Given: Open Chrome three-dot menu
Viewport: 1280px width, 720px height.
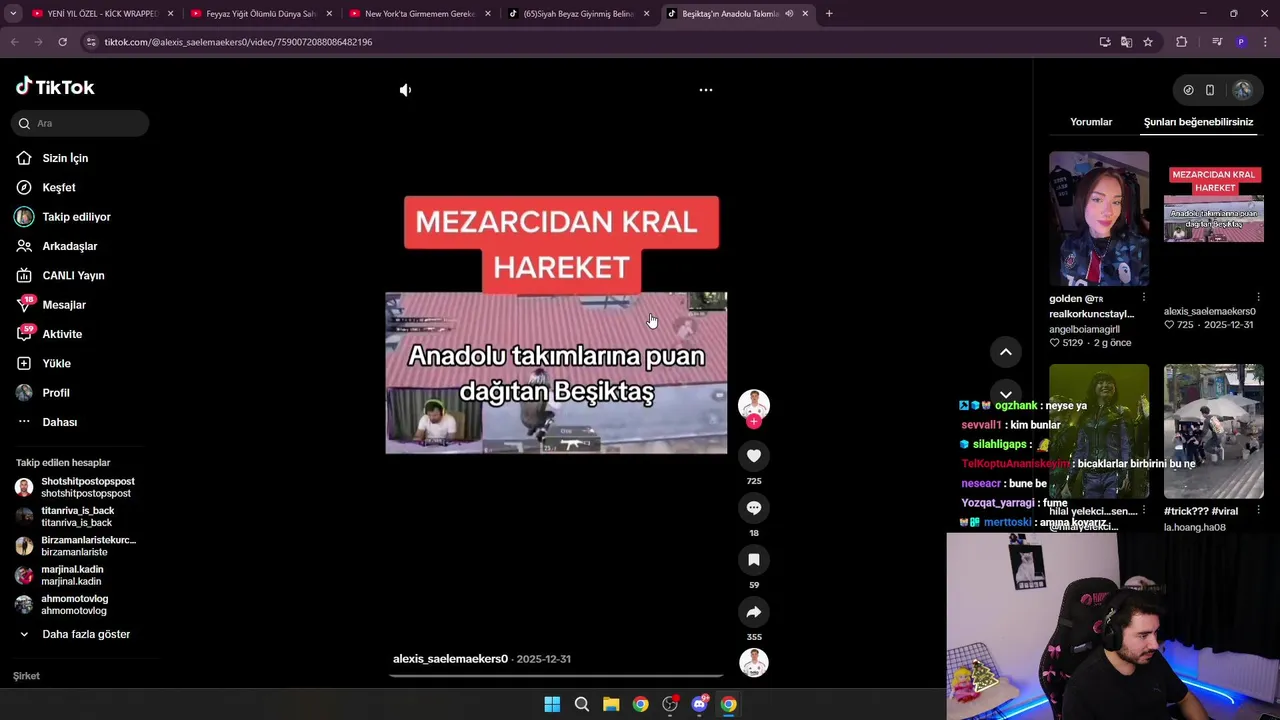Looking at the screenshot, I should tap(1266, 42).
